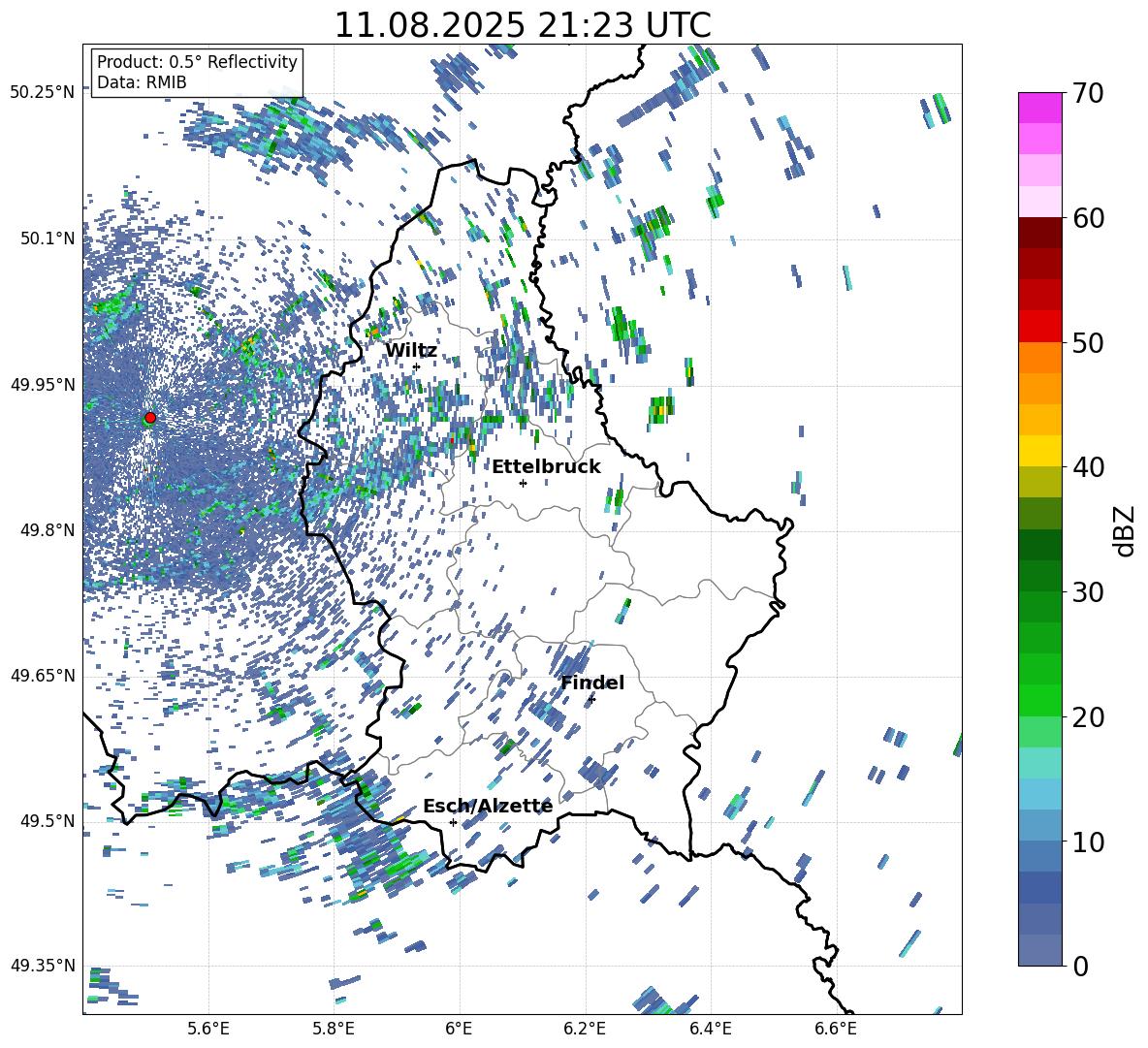Click the Findel location label
Image resolution: width=1148 pixels, height=1048 pixels.
point(592,683)
